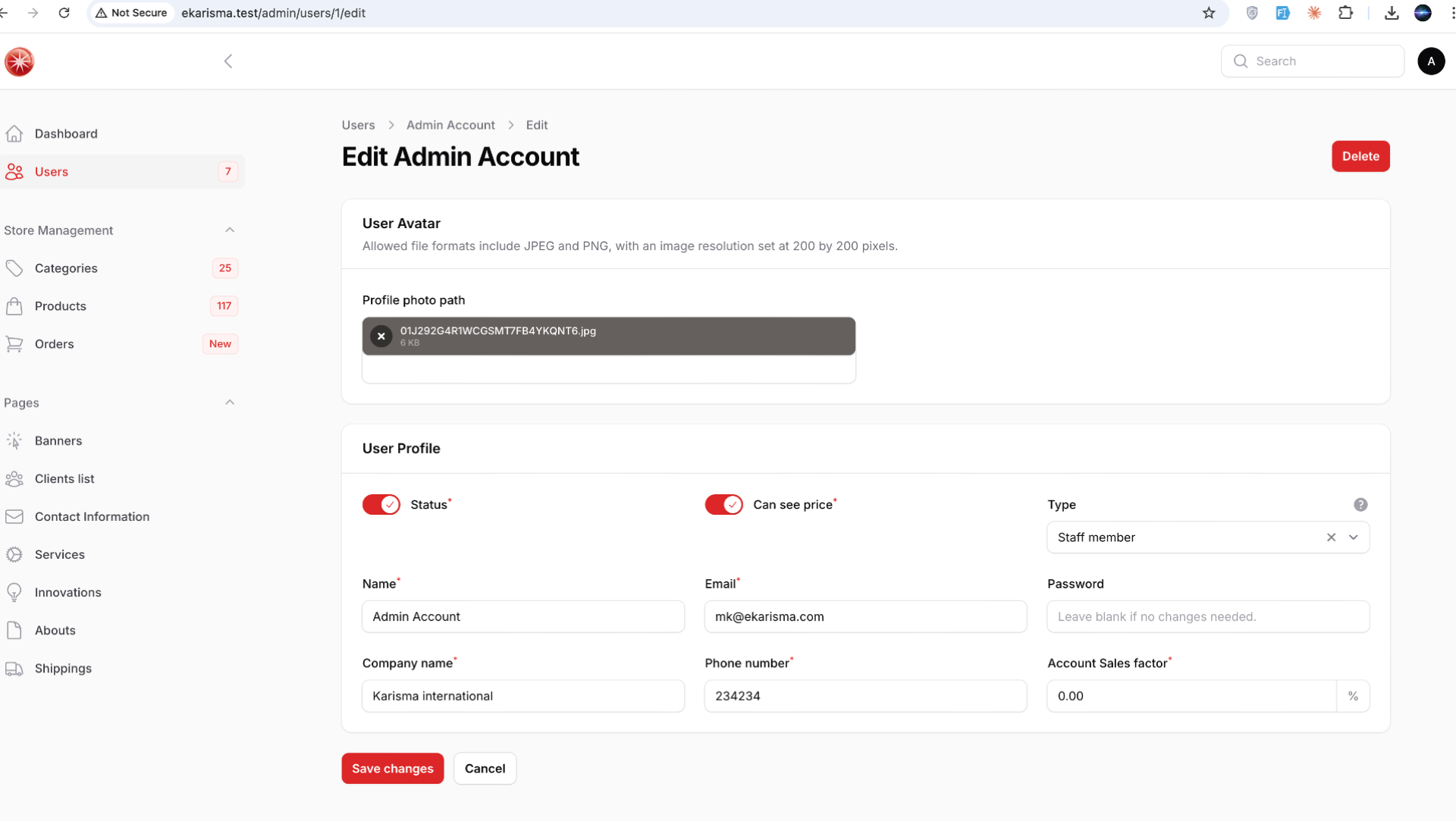
Task: Go to the Orders menu item
Action: (55, 344)
